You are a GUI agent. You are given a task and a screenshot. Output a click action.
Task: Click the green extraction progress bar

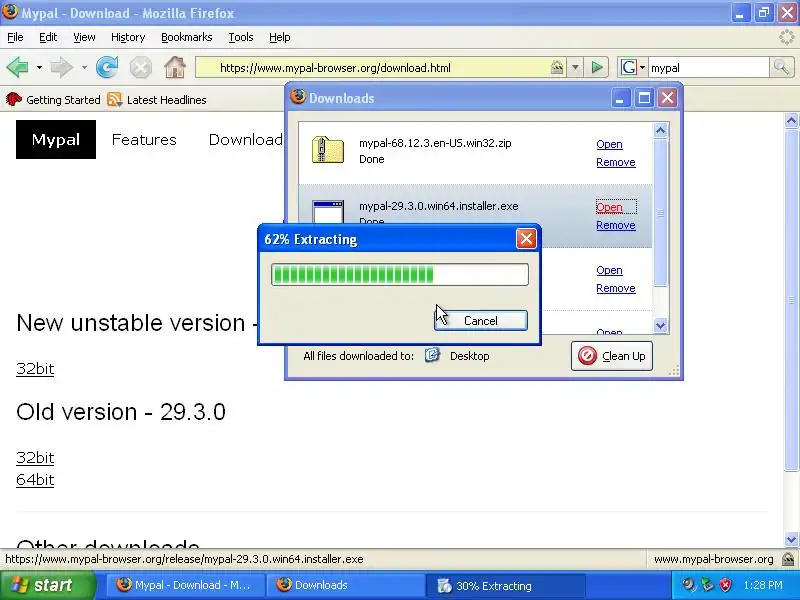[x=400, y=274]
